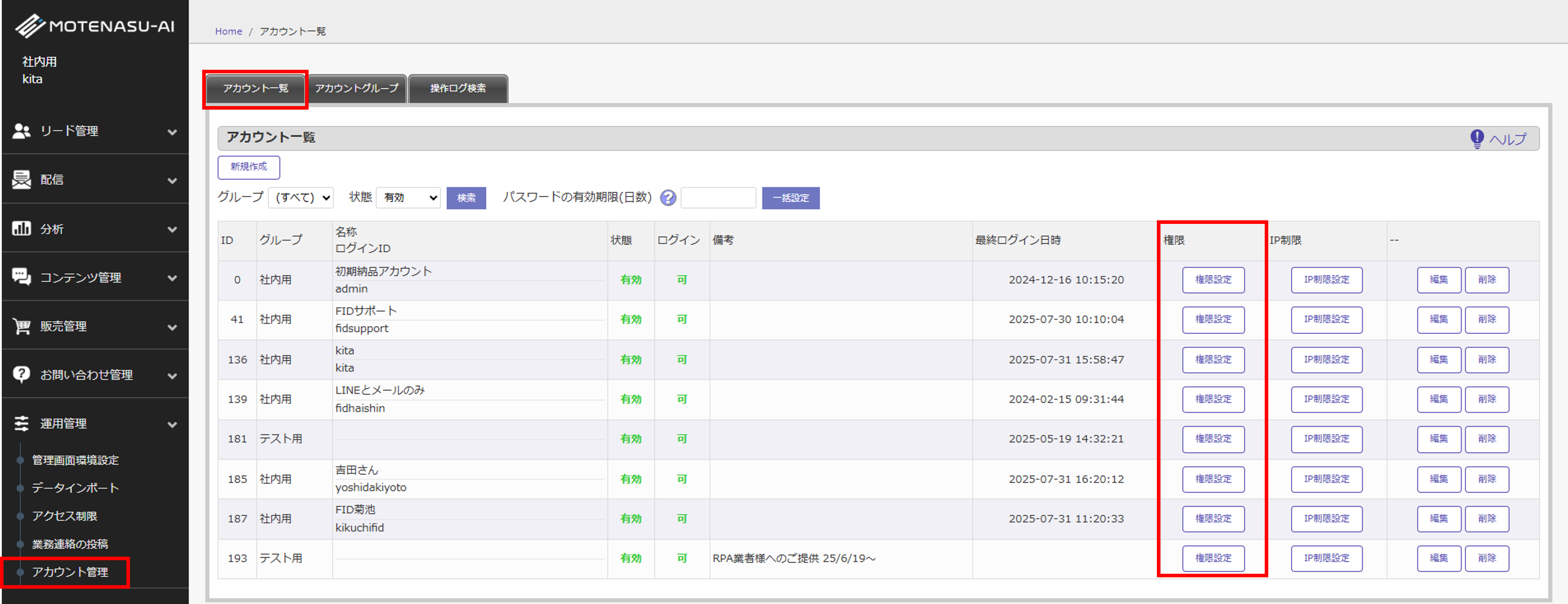Open the ヘルプ lightbulb help link
Viewport: 1568px width, 604px height.
pos(1499,139)
